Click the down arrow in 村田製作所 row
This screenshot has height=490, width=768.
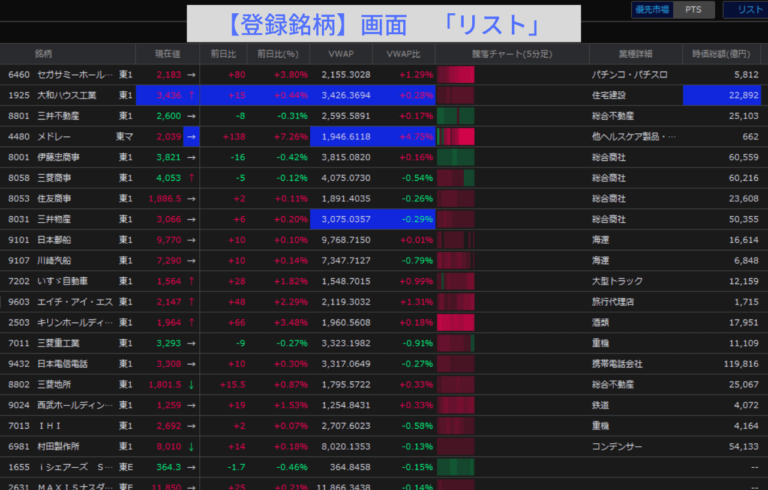[x=191, y=446]
